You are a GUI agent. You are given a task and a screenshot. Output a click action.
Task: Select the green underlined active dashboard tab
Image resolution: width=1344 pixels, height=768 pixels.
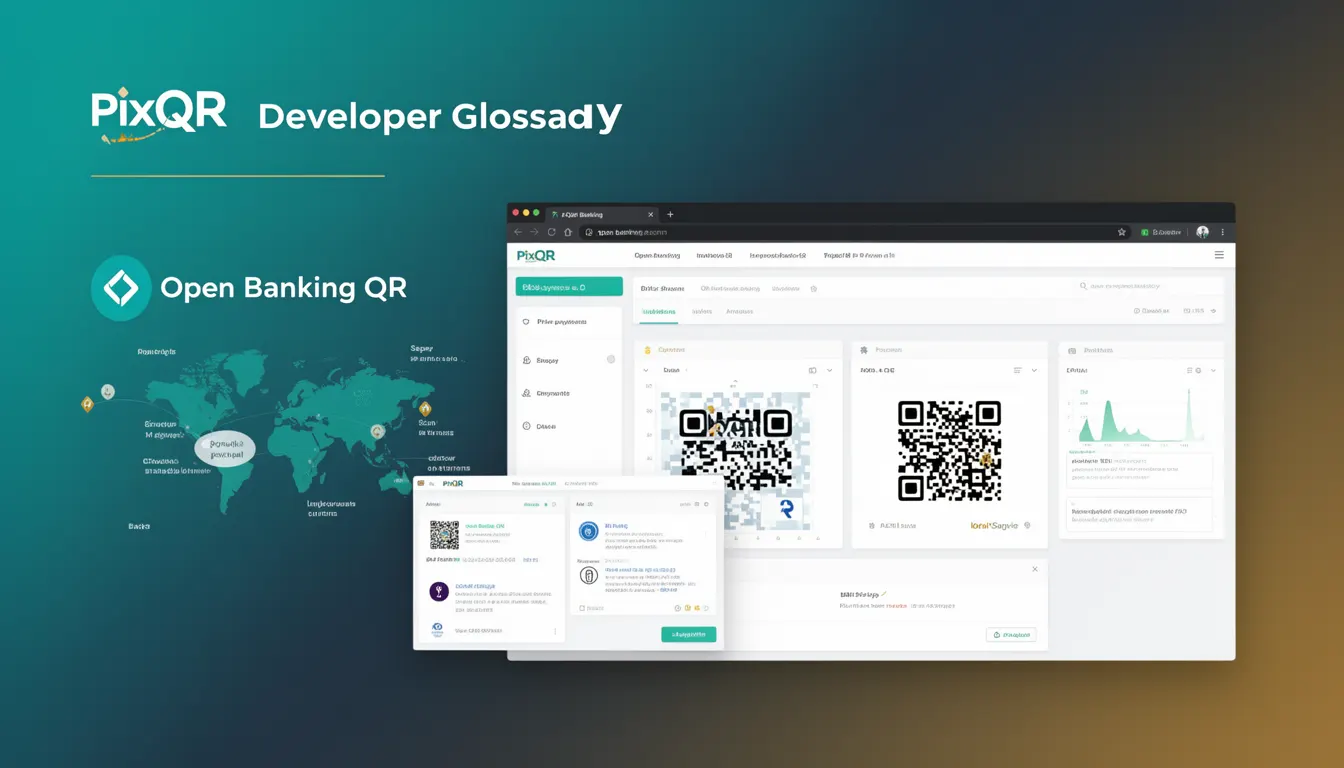[x=658, y=312]
